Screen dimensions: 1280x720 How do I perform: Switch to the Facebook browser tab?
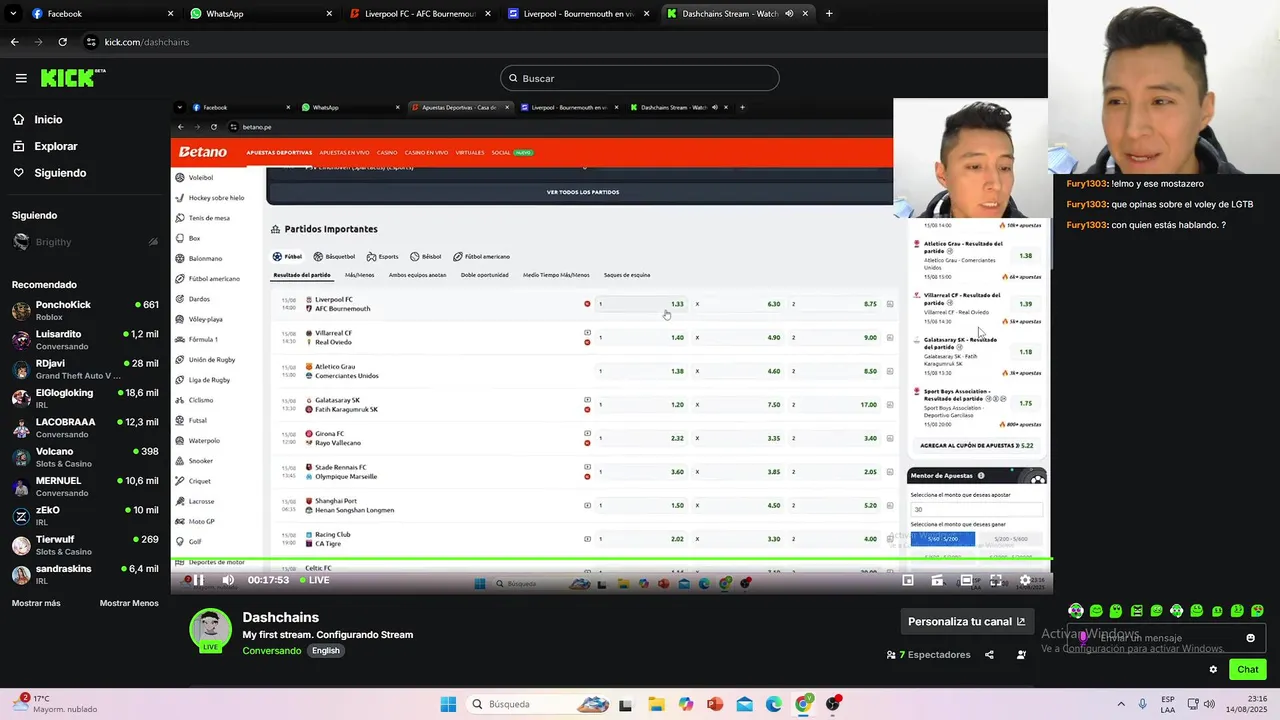point(95,14)
